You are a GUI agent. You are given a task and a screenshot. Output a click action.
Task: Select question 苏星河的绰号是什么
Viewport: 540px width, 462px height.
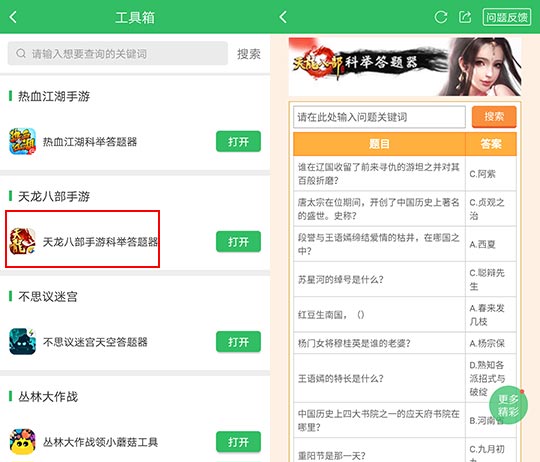point(341,280)
